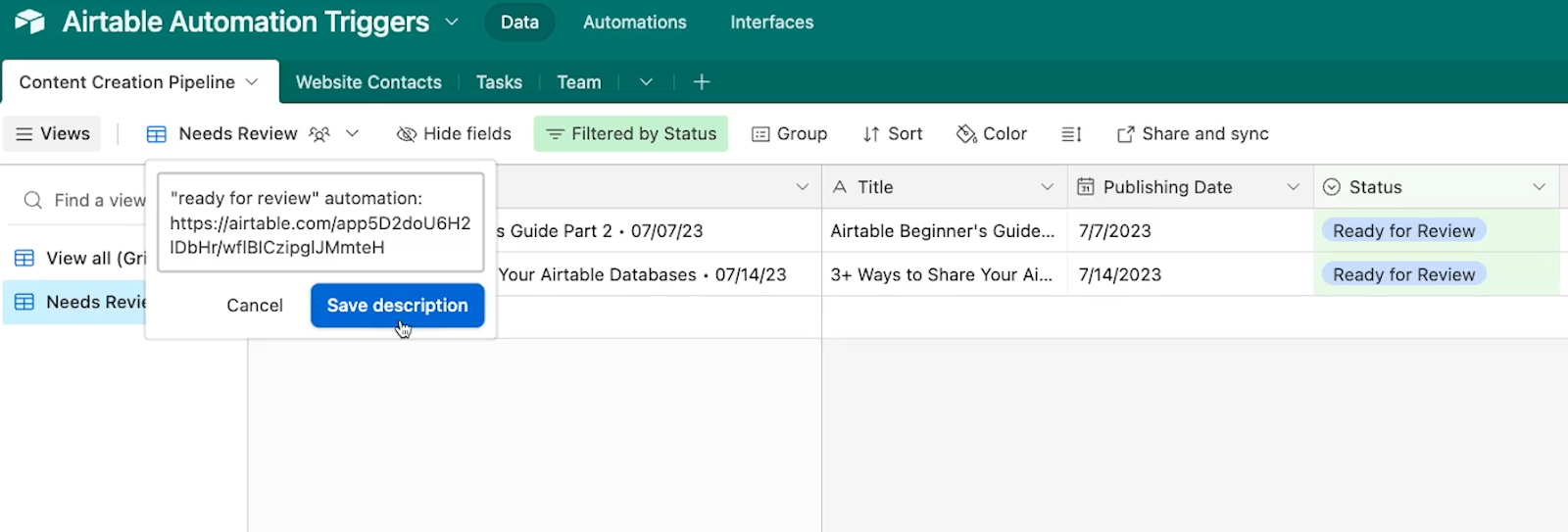Screen dimensions: 1568x532
Task: Cancel the description edit
Action: 255,306
